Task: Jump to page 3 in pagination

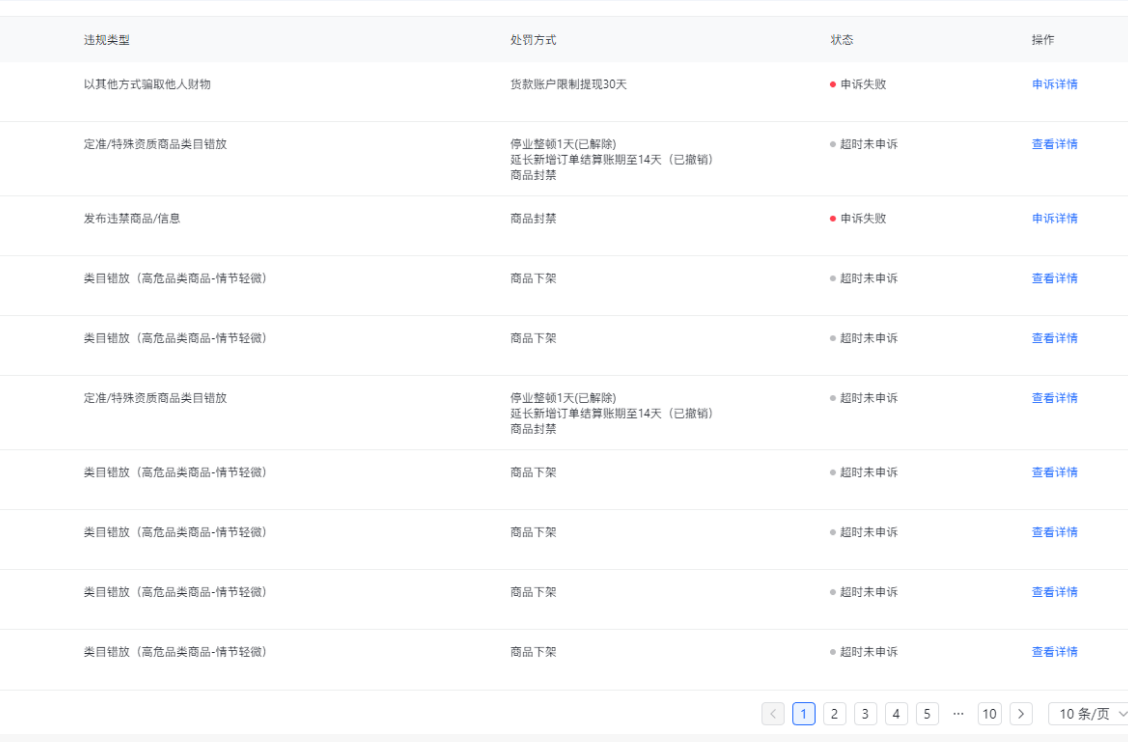Action: pos(866,714)
